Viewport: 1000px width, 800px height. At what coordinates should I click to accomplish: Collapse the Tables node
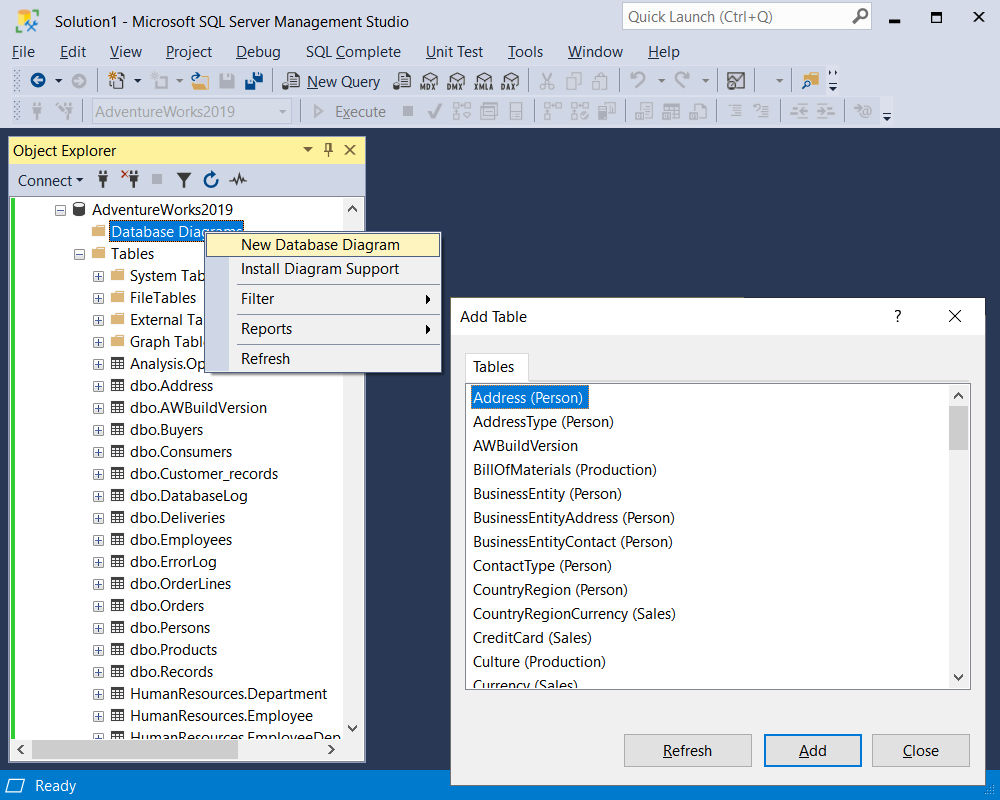[79, 253]
